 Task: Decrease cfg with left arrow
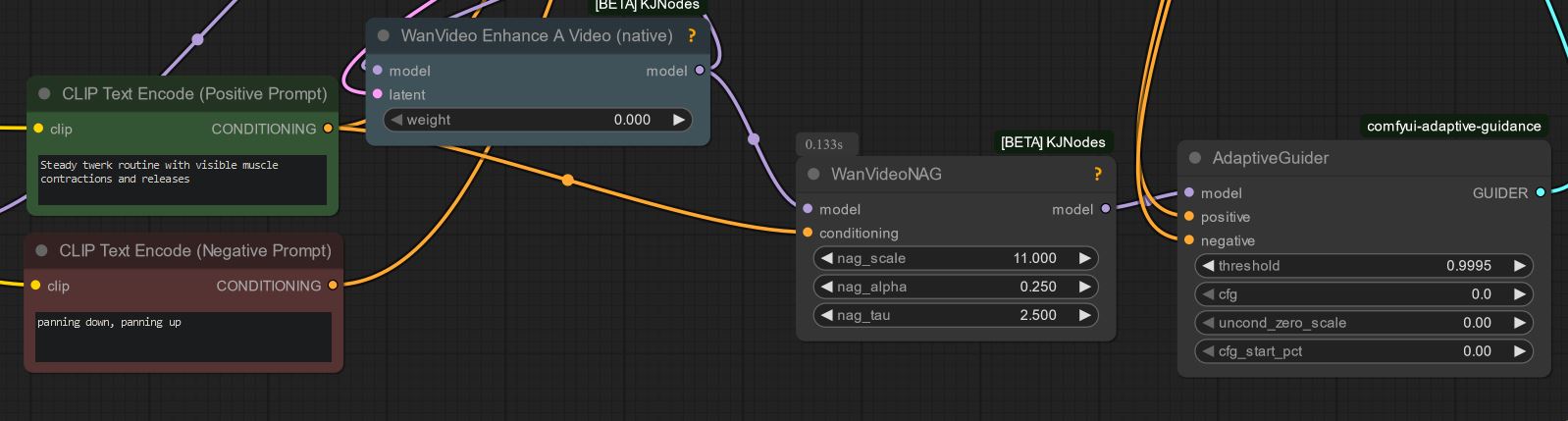pyautogui.click(x=1208, y=293)
